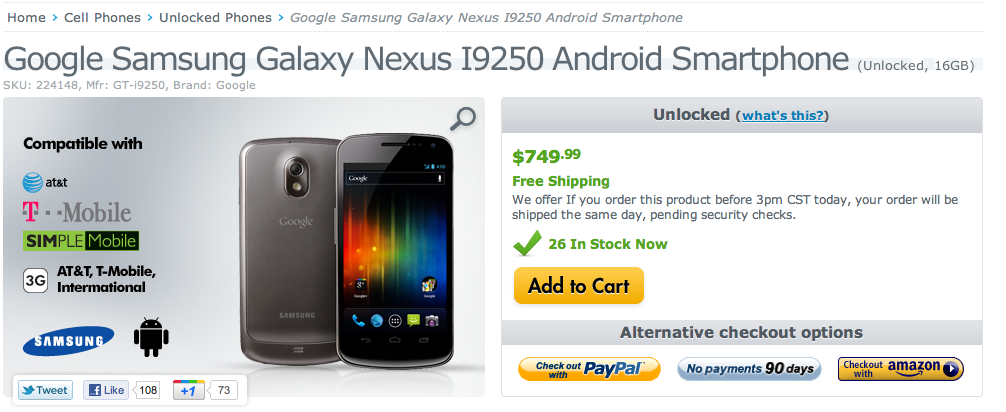1006x412 pixels.
Task: Add the phone to cart
Action: (x=579, y=286)
